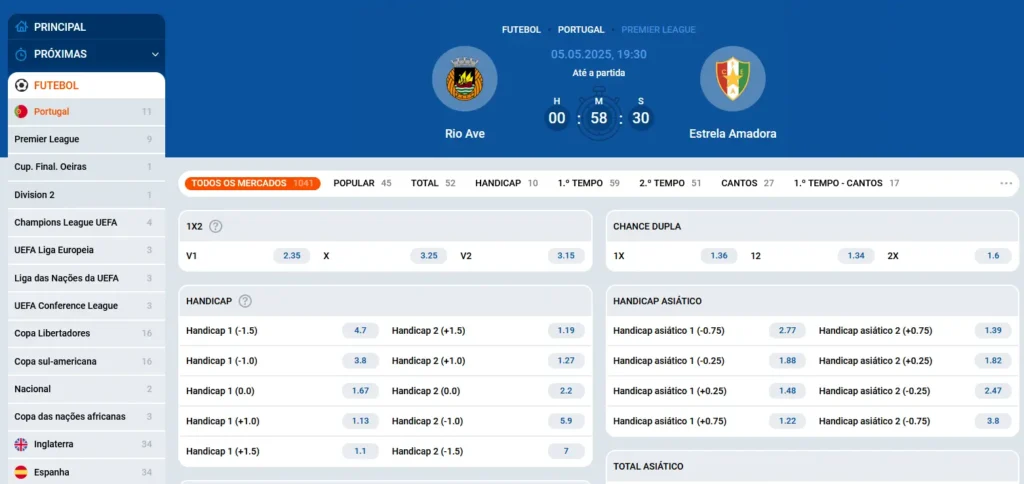Select Handicap asiático 1 (+0.75) odds 1.22

[x=788, y=421]
